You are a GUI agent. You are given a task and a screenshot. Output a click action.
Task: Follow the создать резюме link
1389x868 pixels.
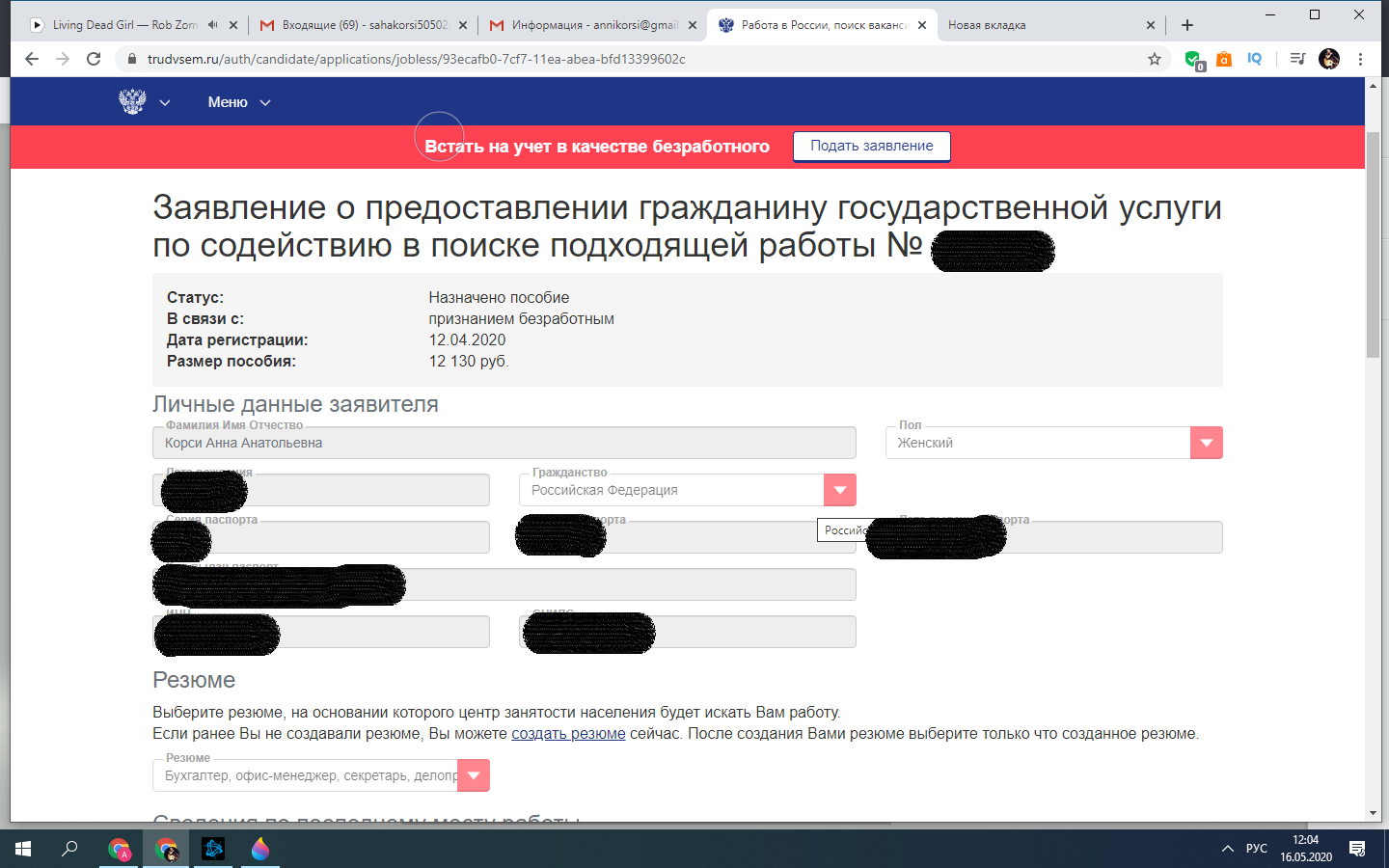(x=568, y=734)
